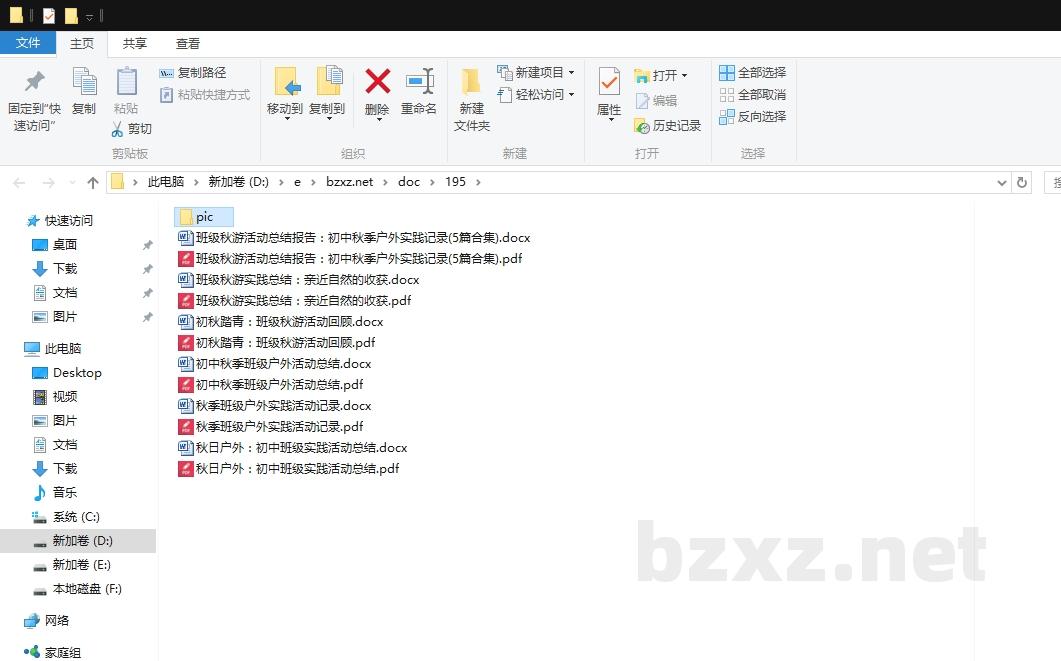Click the Paste clipboard icon

126,82
